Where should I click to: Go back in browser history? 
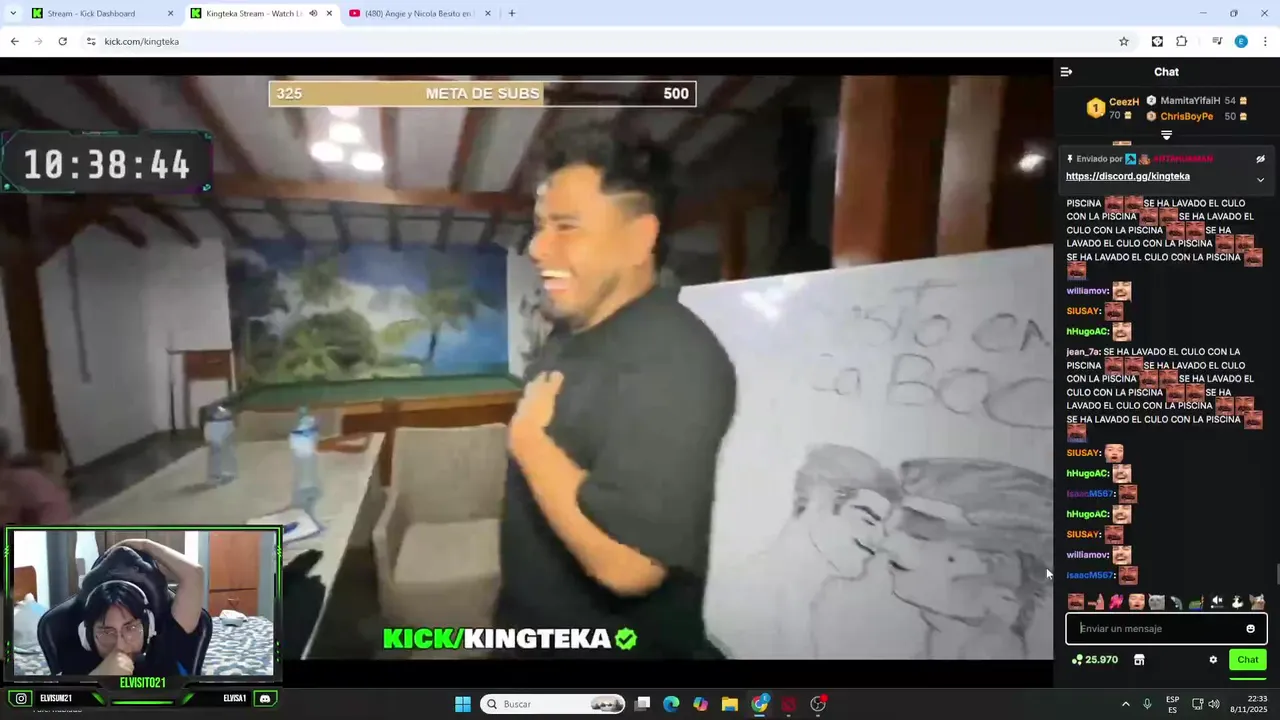[14, 41]
